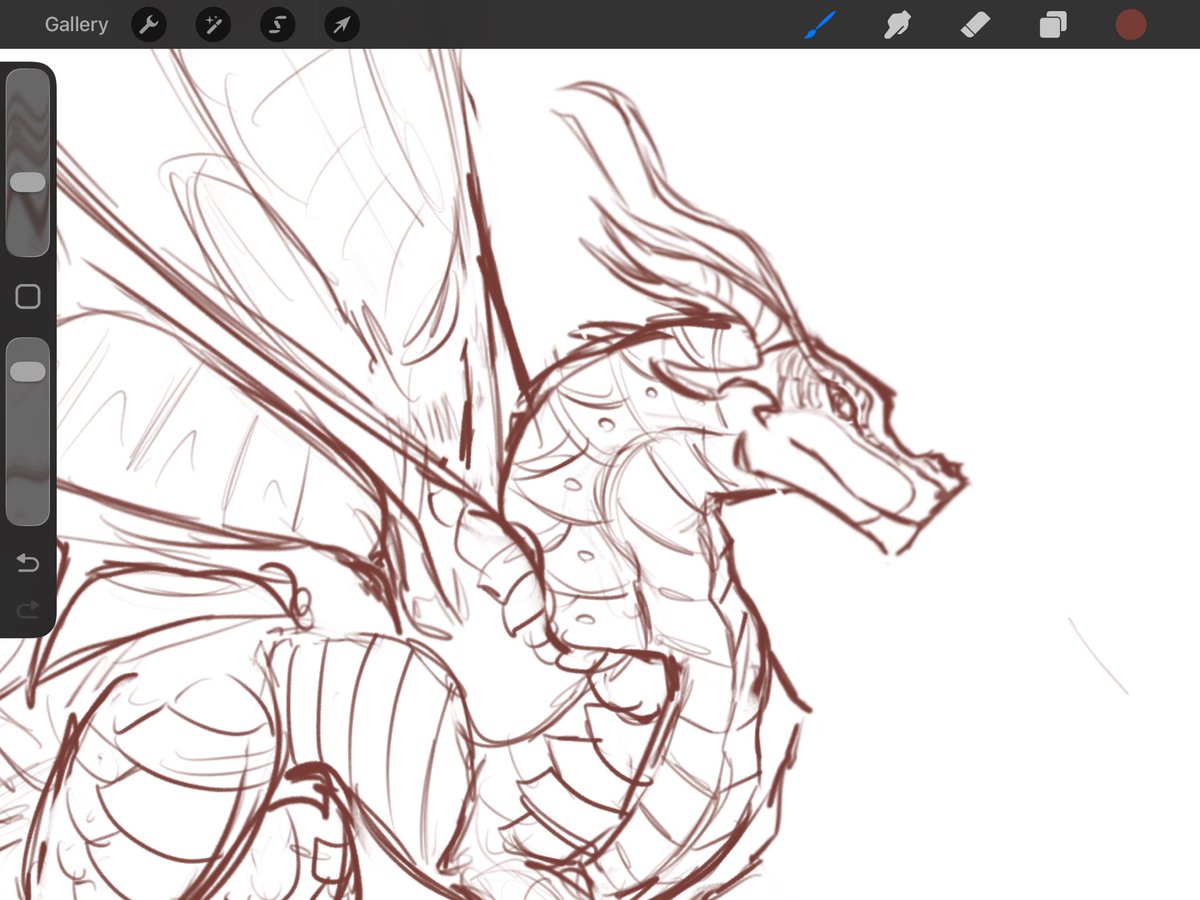
Task: Redo the last undone stroke
Action: pos(28,608)
